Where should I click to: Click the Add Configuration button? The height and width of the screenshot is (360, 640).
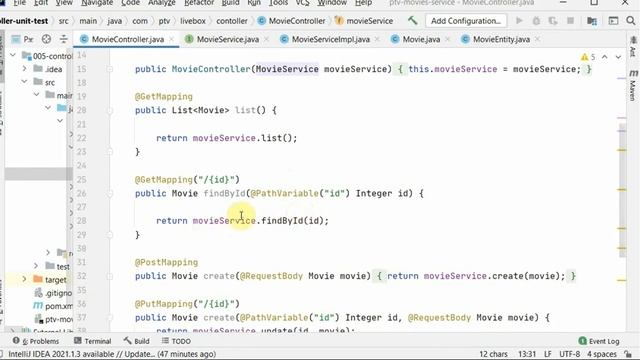(x=466, y=20)
